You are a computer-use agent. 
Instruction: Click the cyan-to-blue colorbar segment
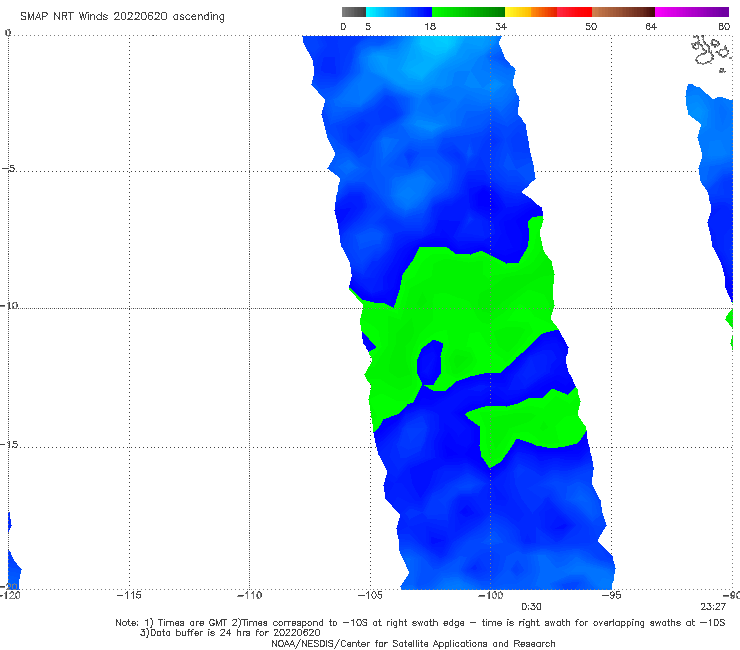point(399,12)
